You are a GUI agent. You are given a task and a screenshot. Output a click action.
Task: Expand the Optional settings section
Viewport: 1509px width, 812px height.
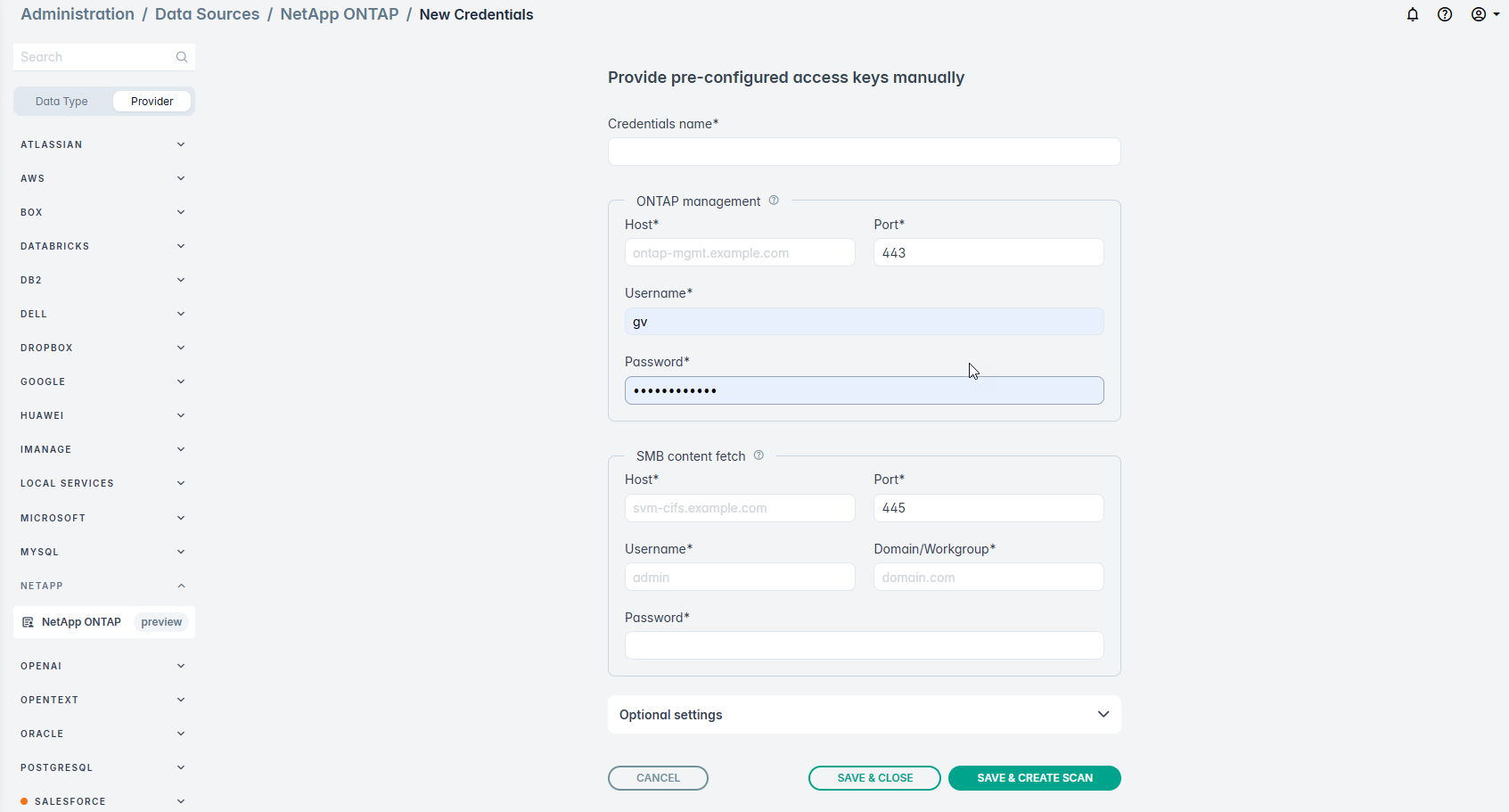click(x=864, y=715)
